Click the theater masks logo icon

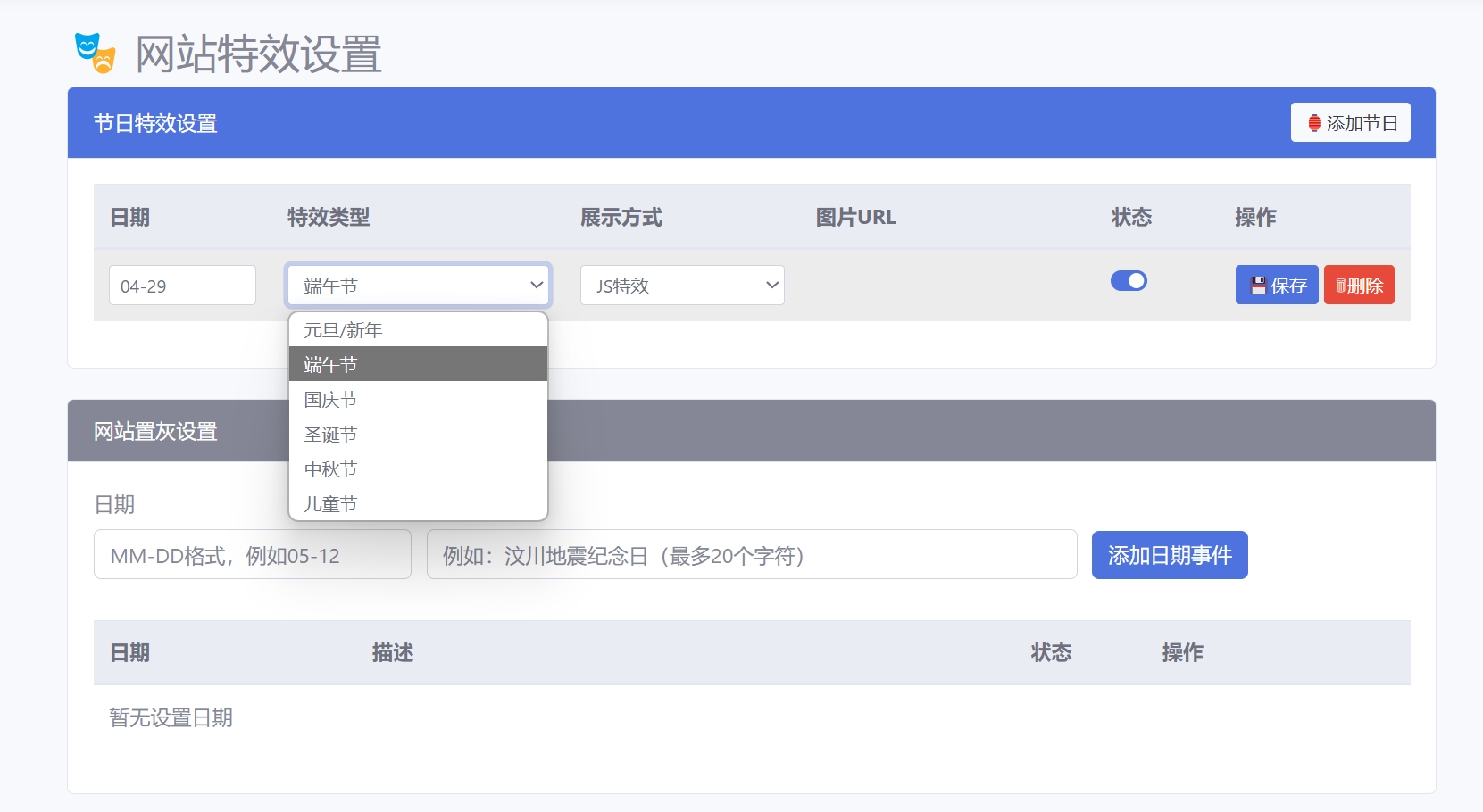click(95, 53)
